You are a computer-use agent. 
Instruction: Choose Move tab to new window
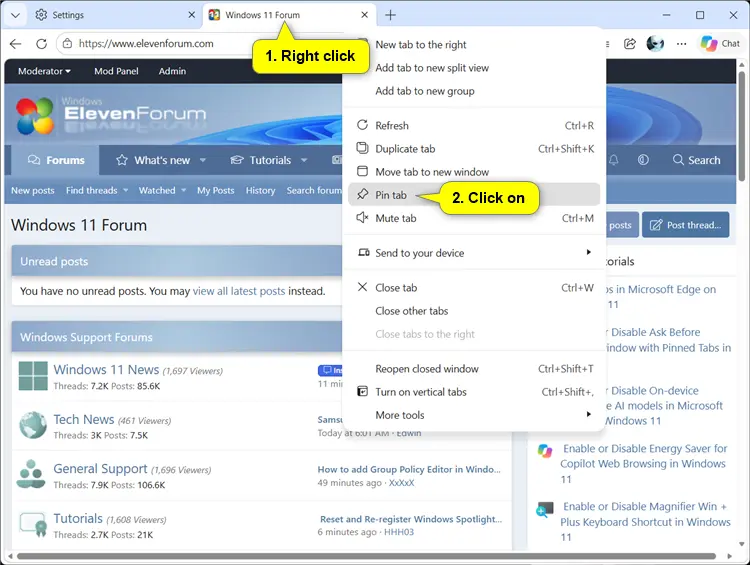click(x=474, y=172)
